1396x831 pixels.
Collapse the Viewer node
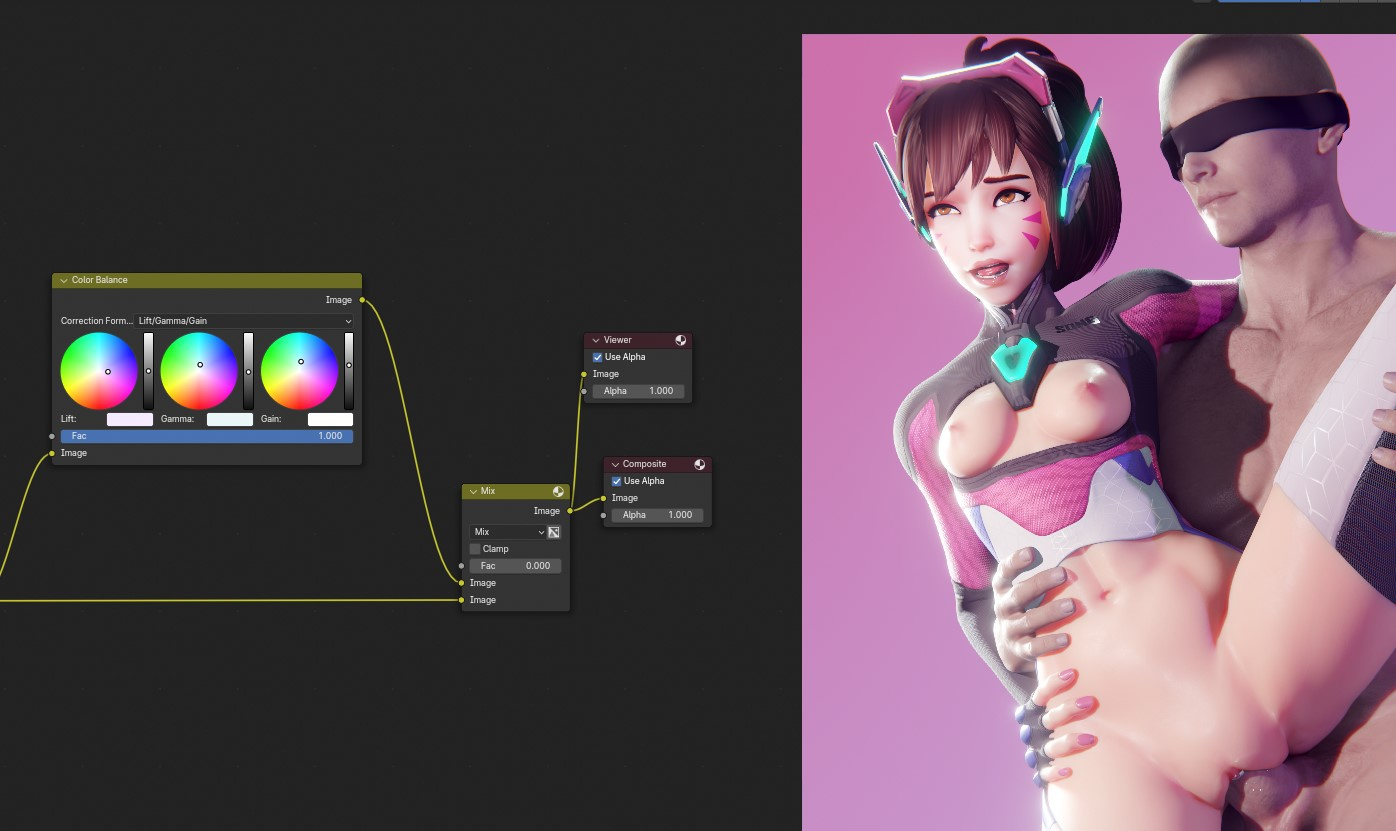coord(596,341)
